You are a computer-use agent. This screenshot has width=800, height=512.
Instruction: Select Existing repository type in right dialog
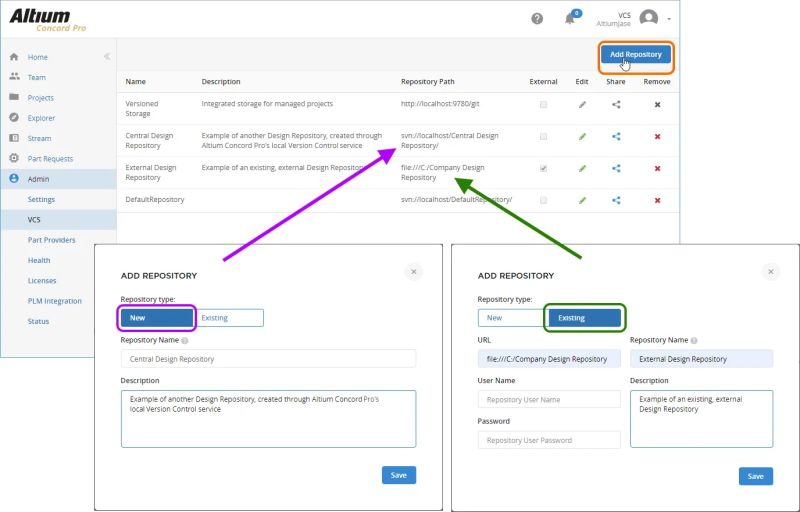tap(585, 318)
